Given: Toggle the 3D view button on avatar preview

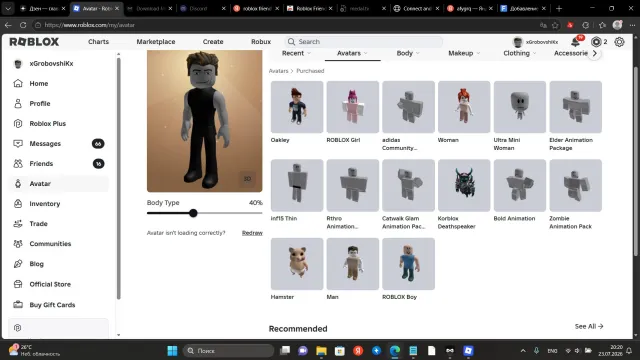Looking at the screenshot, I should (x=247, y=179).
